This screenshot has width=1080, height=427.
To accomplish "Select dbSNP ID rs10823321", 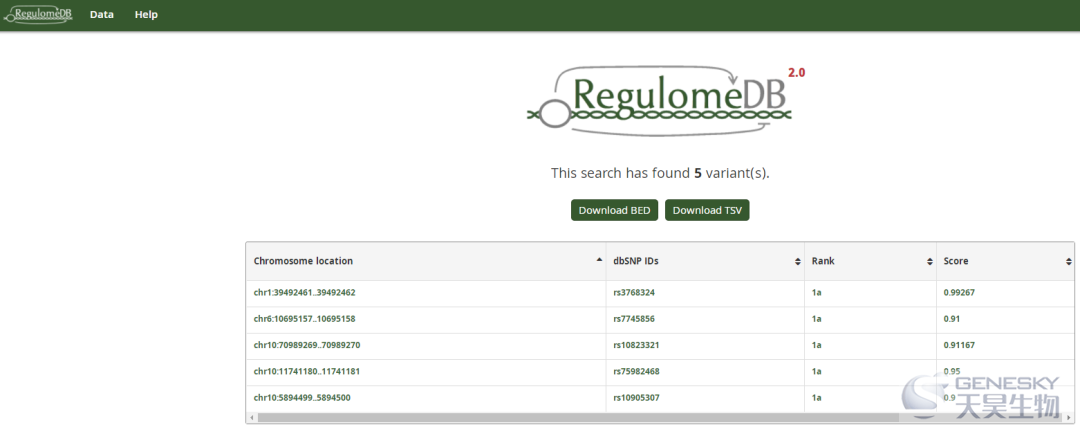I will pos(636,345).
